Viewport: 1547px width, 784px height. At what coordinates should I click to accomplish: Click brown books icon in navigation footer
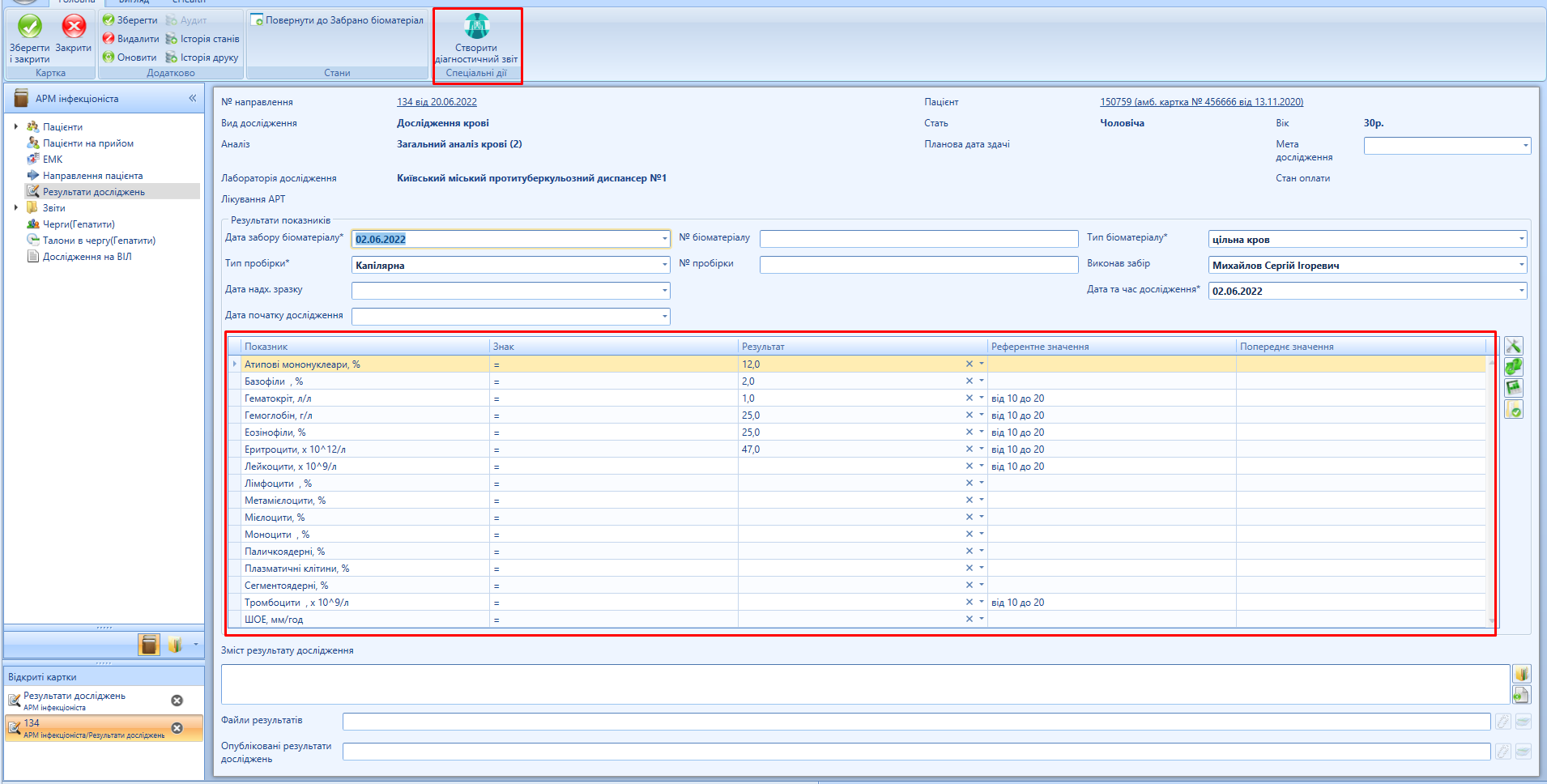[149, 645]
